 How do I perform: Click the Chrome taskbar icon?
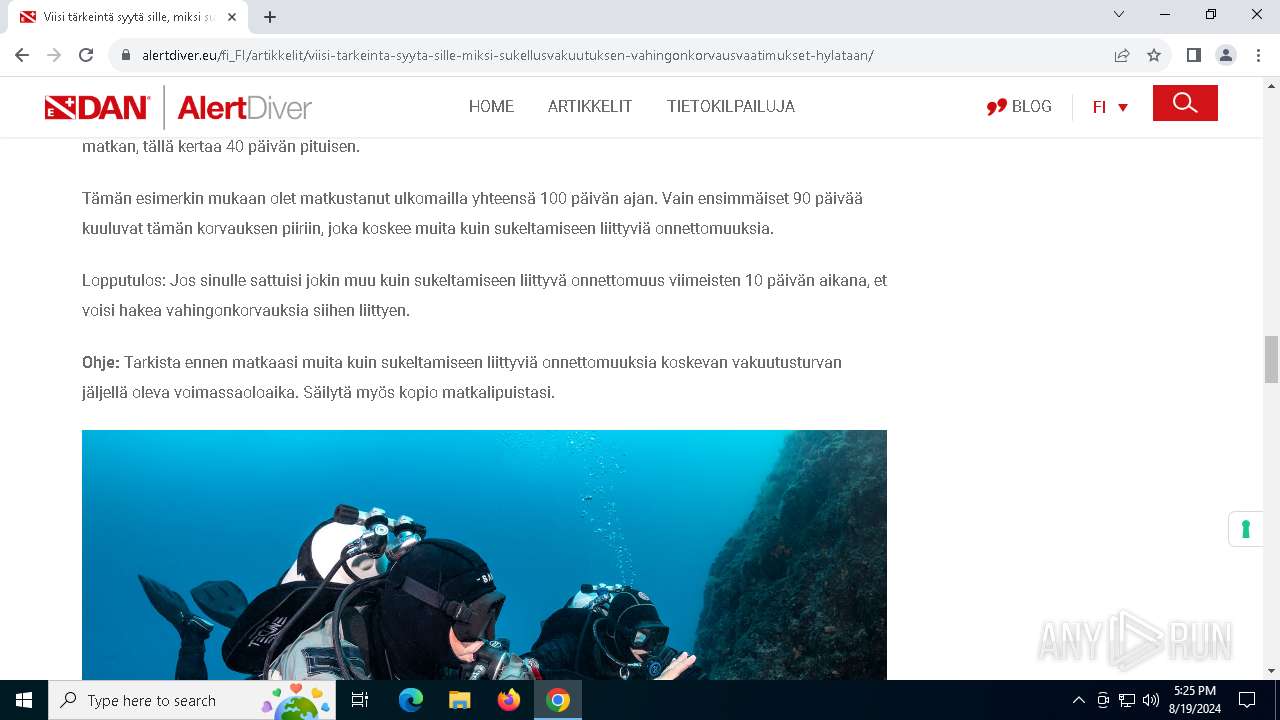click(558, 700)
